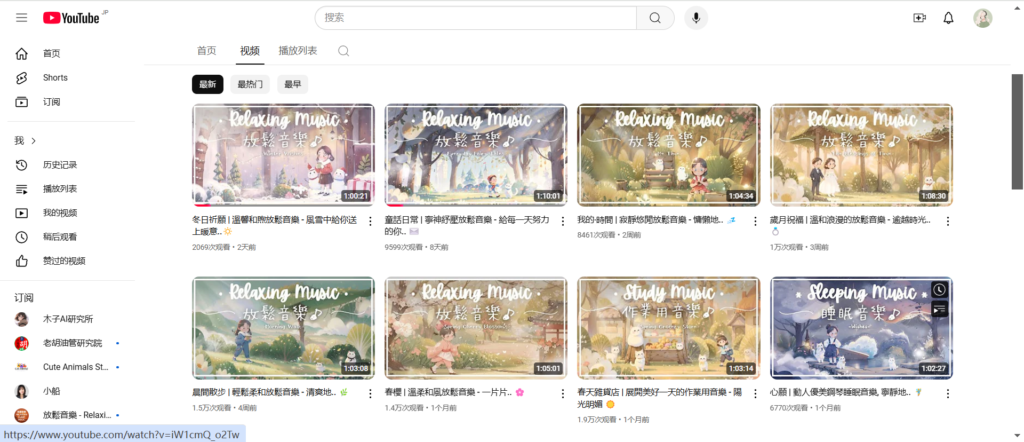Open Study Music 春天雜貨店 thumbnail
The height and width of the screenshot is (442, 1024).
coord(669,328)
